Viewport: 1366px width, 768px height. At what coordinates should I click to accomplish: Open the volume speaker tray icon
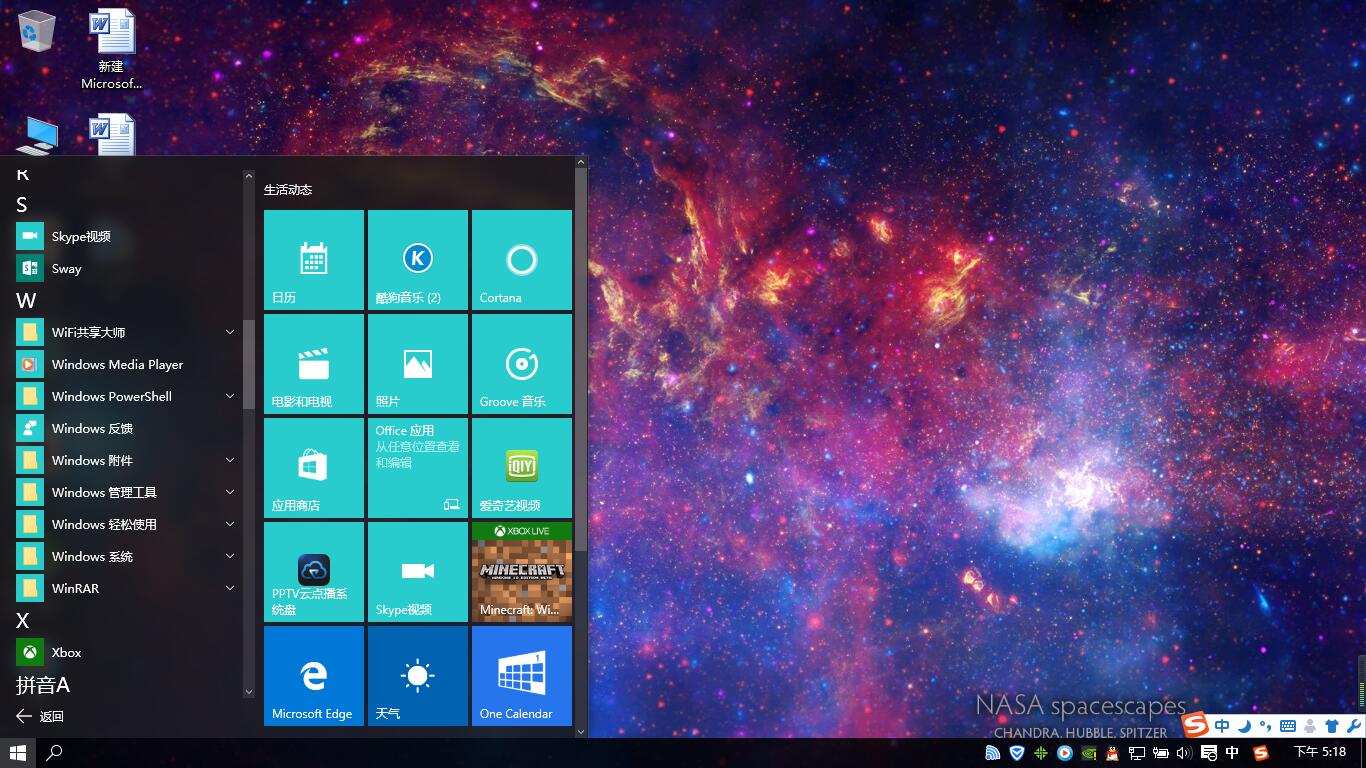click(1185, 753)
